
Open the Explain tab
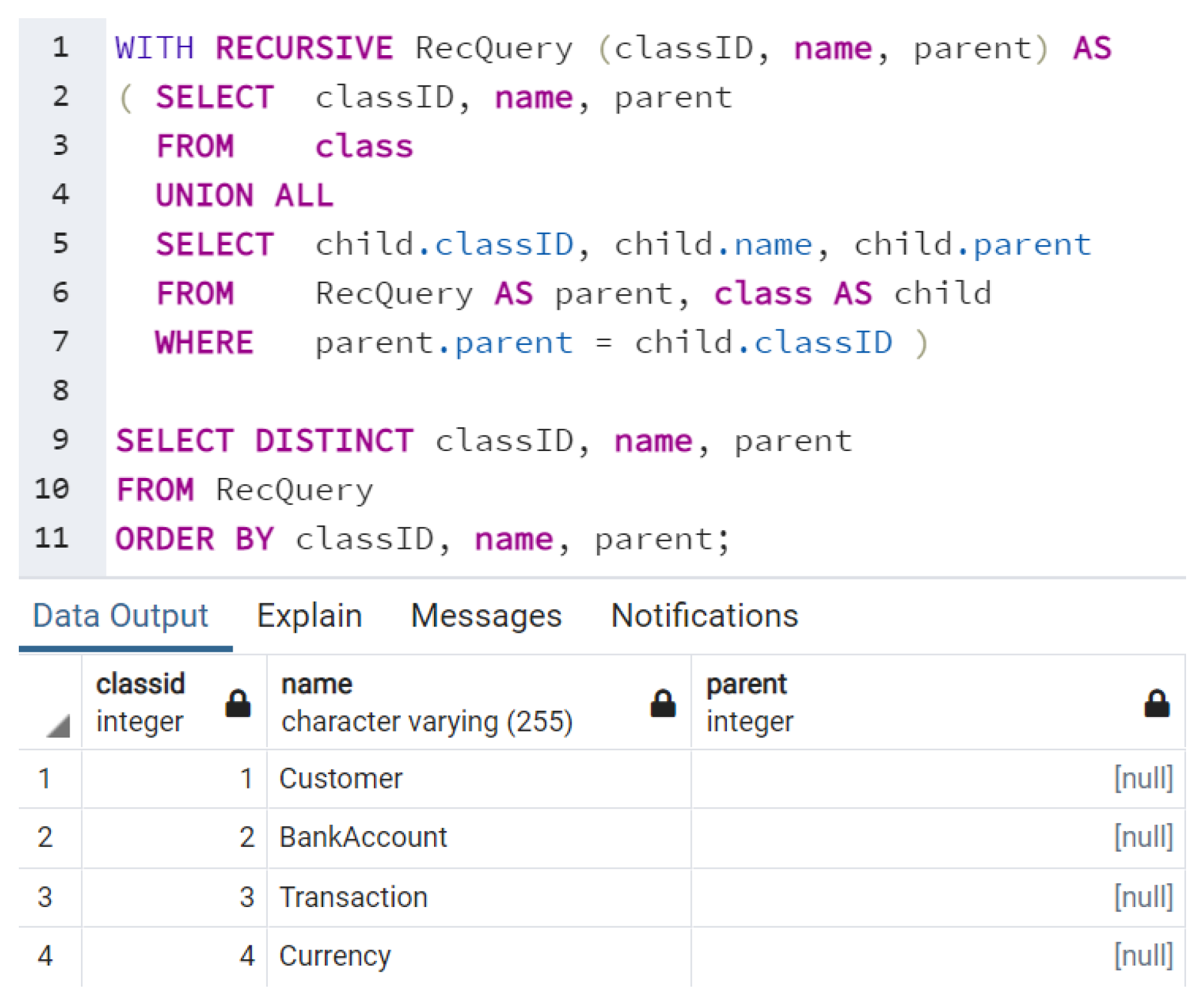point(309,615)
